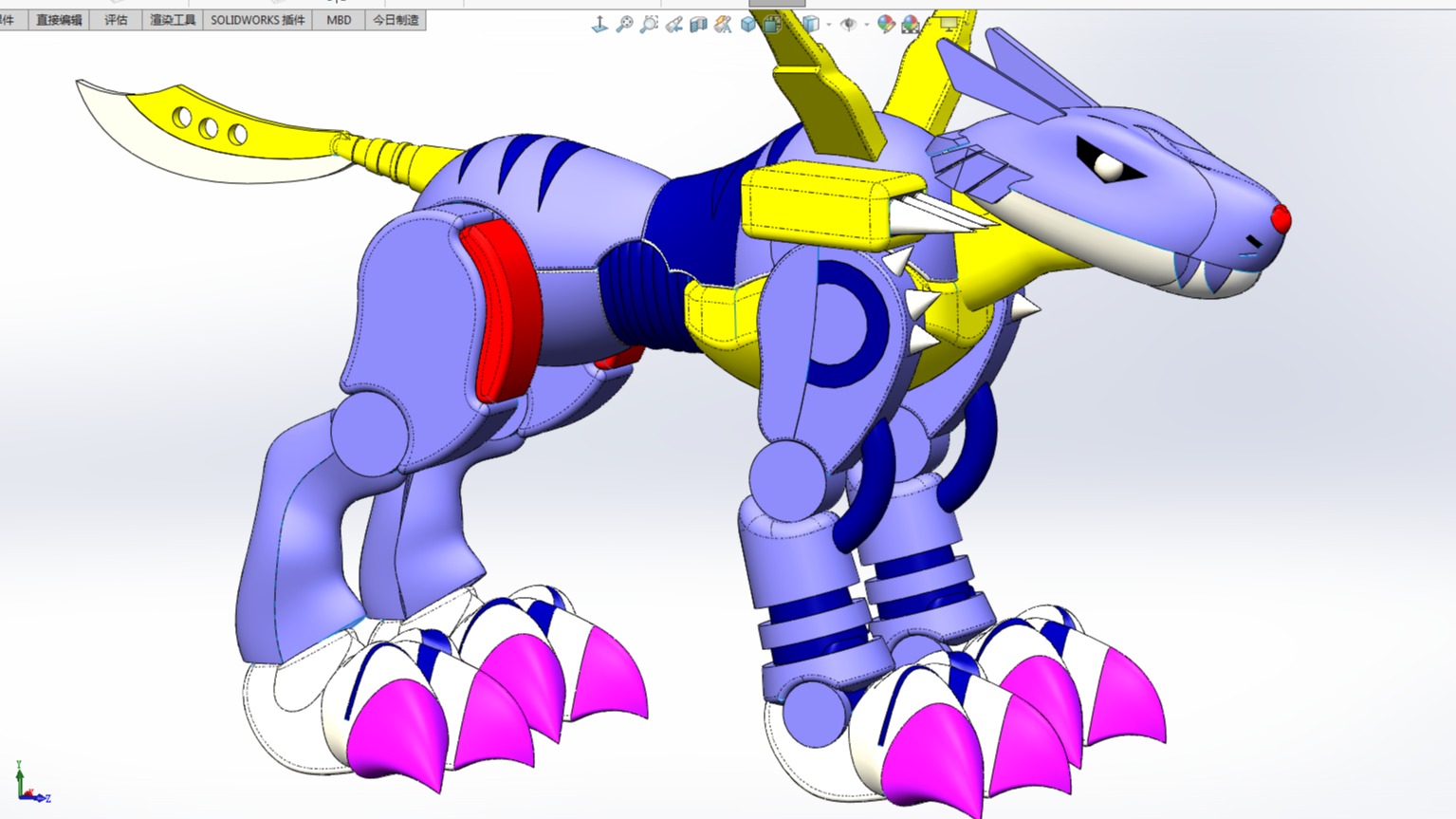Viewport: 1456px width, 819px height.
Task: Select the SOLIDWORKS 插件 tab
Action: [257, 20]
